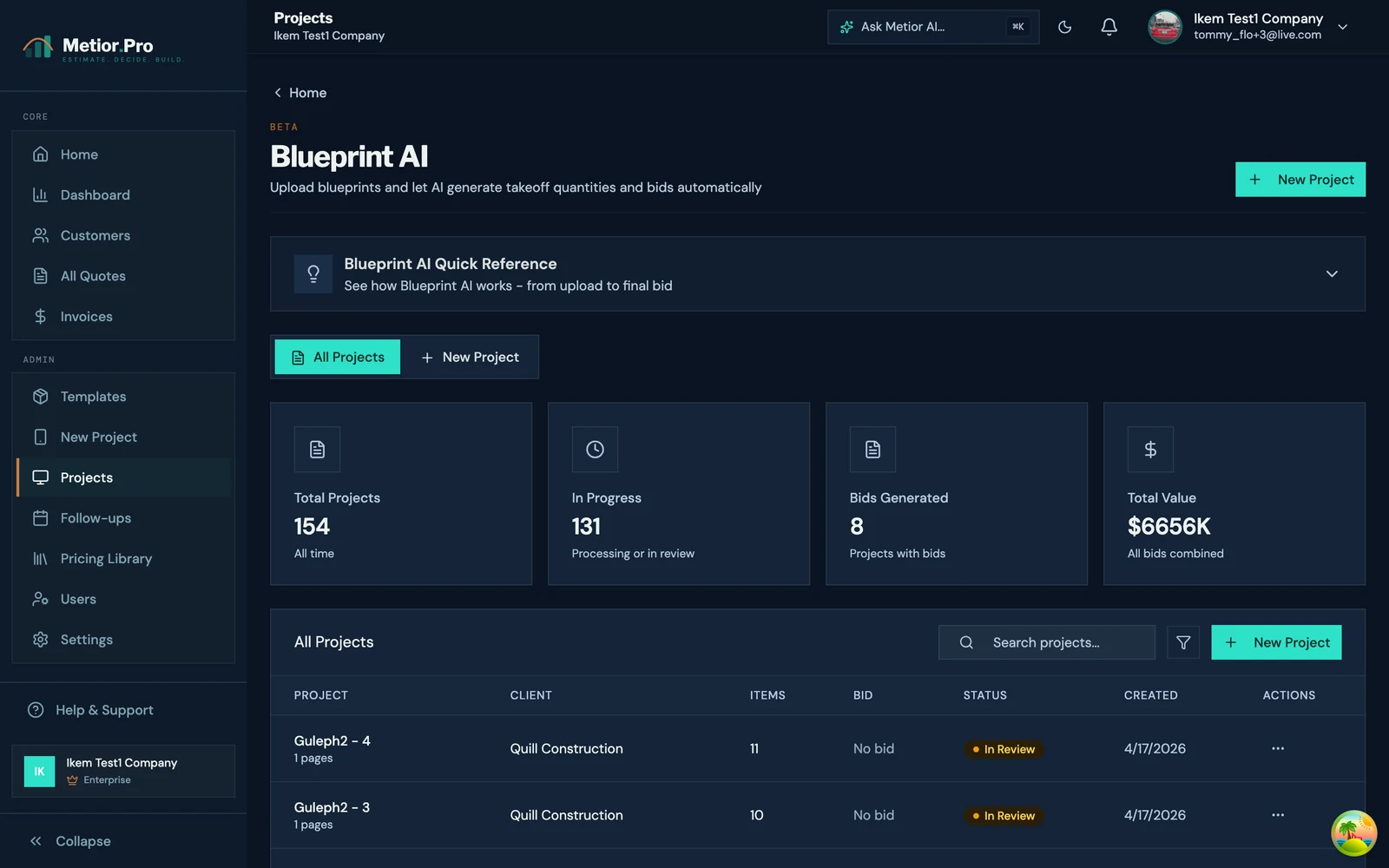The image size is (1389, 868).
Task: Open Templates in the sidebar
Action: point(123,397)
